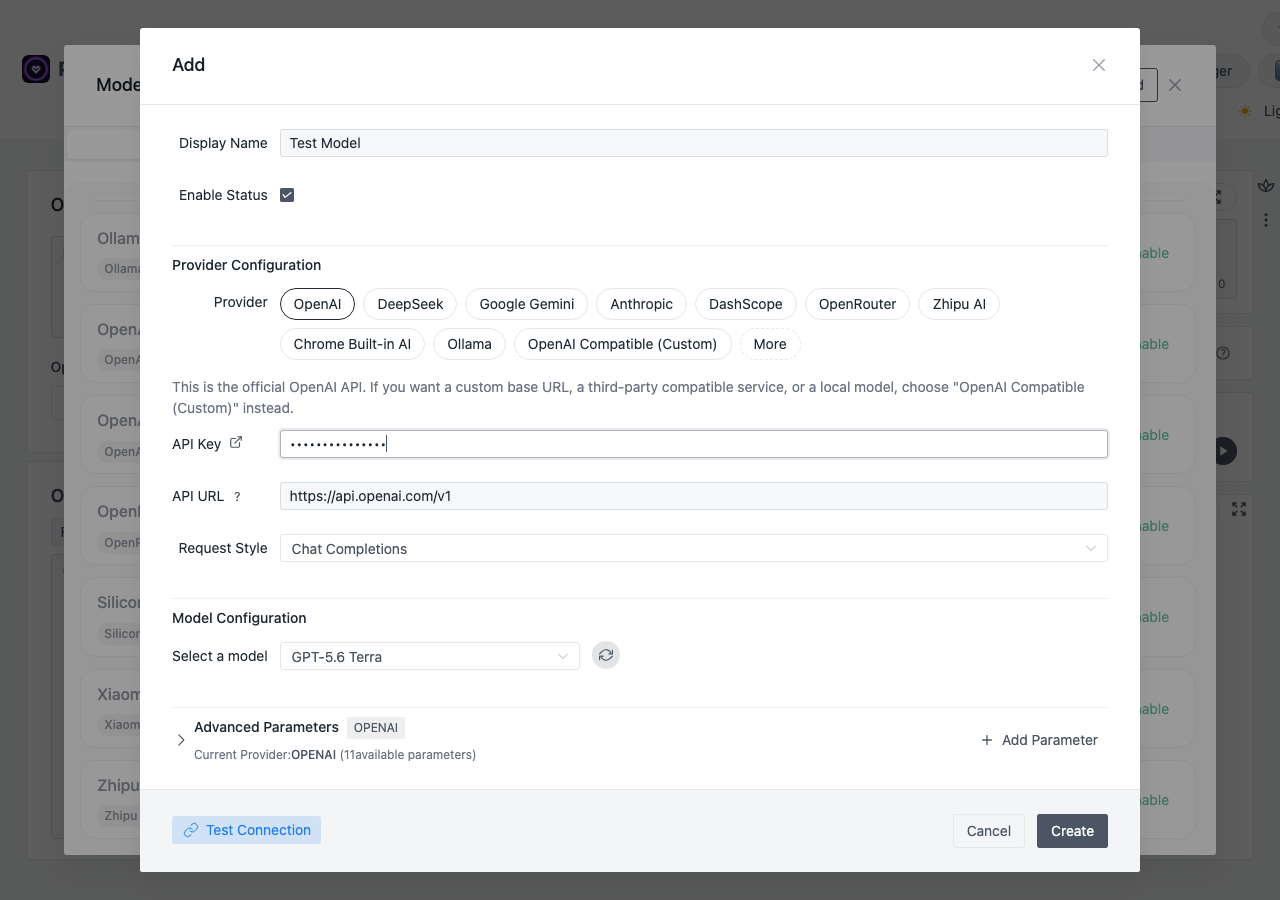Switch provider to DashScope
This screenshot has width=1280, height=900.
746,304
